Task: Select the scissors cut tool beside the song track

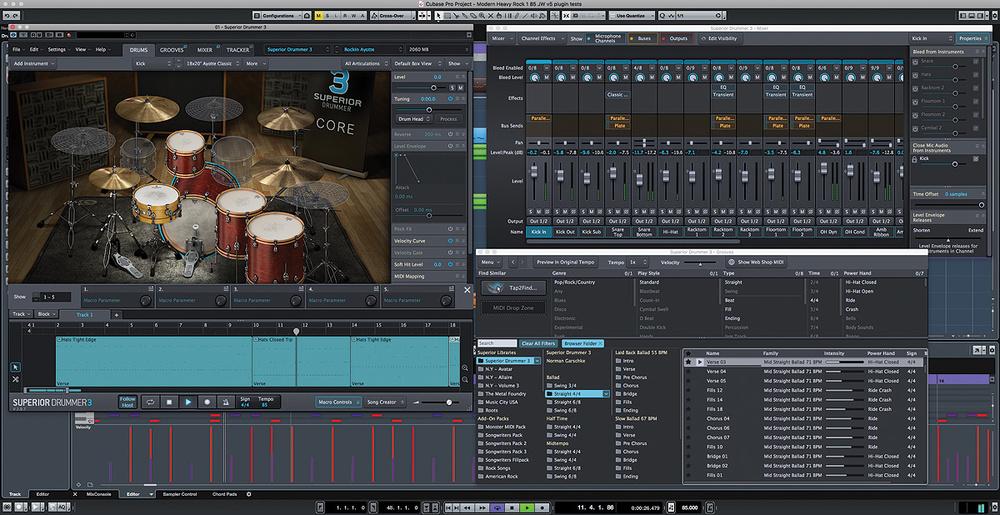Action: pyautogui.click(x=15, y=379)
